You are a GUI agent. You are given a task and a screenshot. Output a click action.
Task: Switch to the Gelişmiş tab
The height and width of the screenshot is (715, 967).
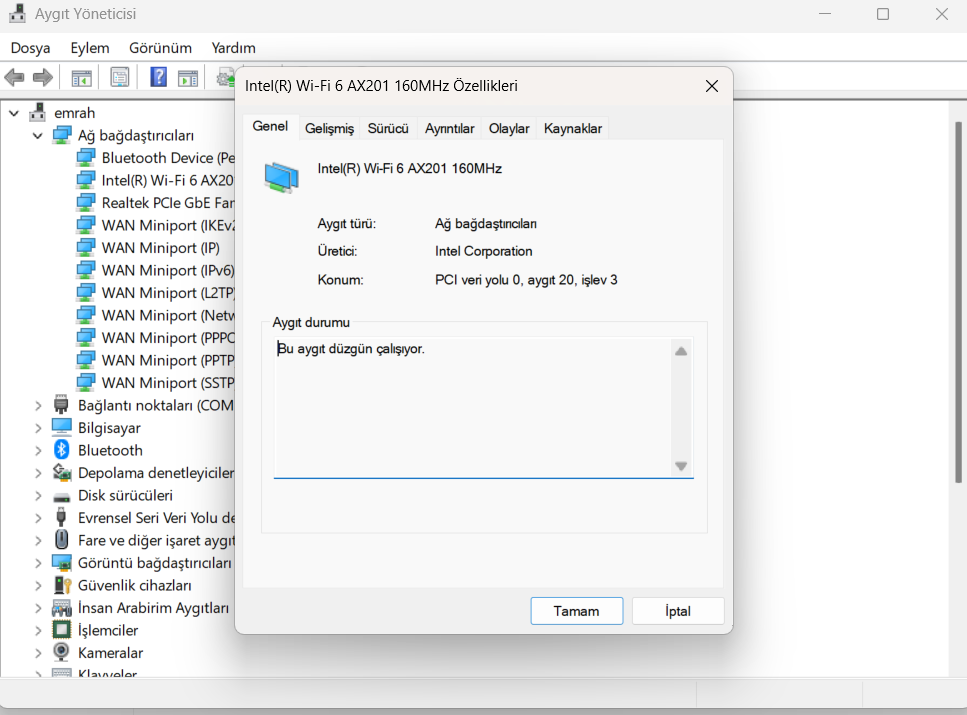pos(329,128)
